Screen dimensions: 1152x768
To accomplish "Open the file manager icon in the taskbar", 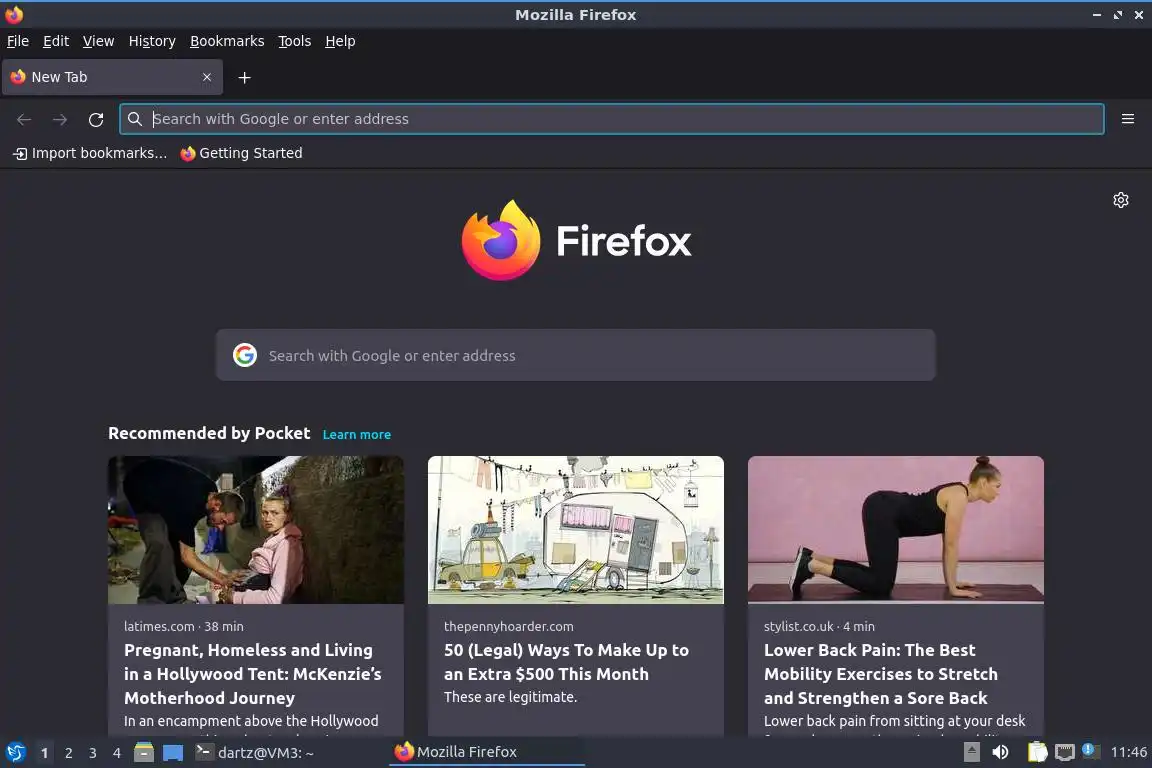I will coord(144,753).
